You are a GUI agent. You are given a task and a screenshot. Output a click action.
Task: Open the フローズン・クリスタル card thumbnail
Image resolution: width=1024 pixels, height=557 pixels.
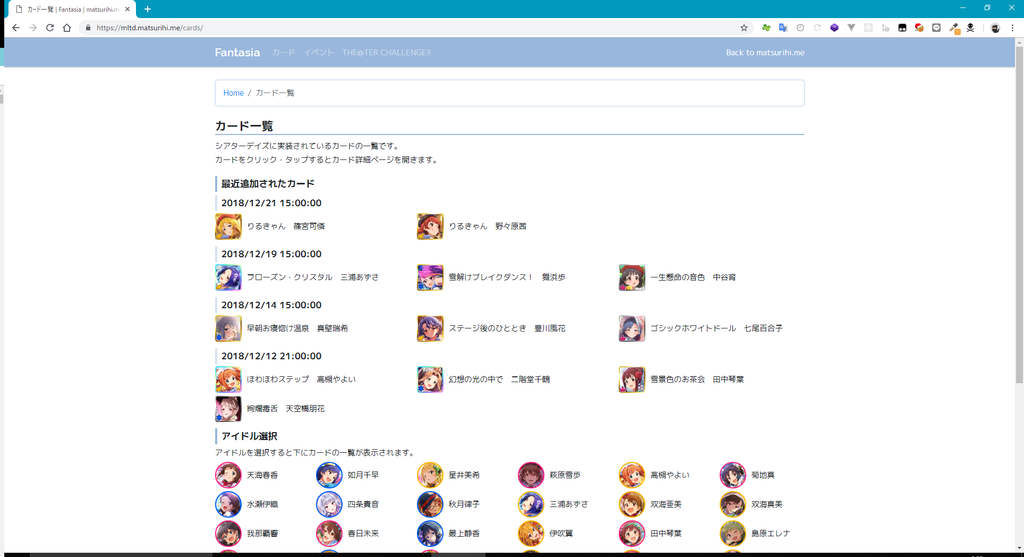(x=228, y=278)
